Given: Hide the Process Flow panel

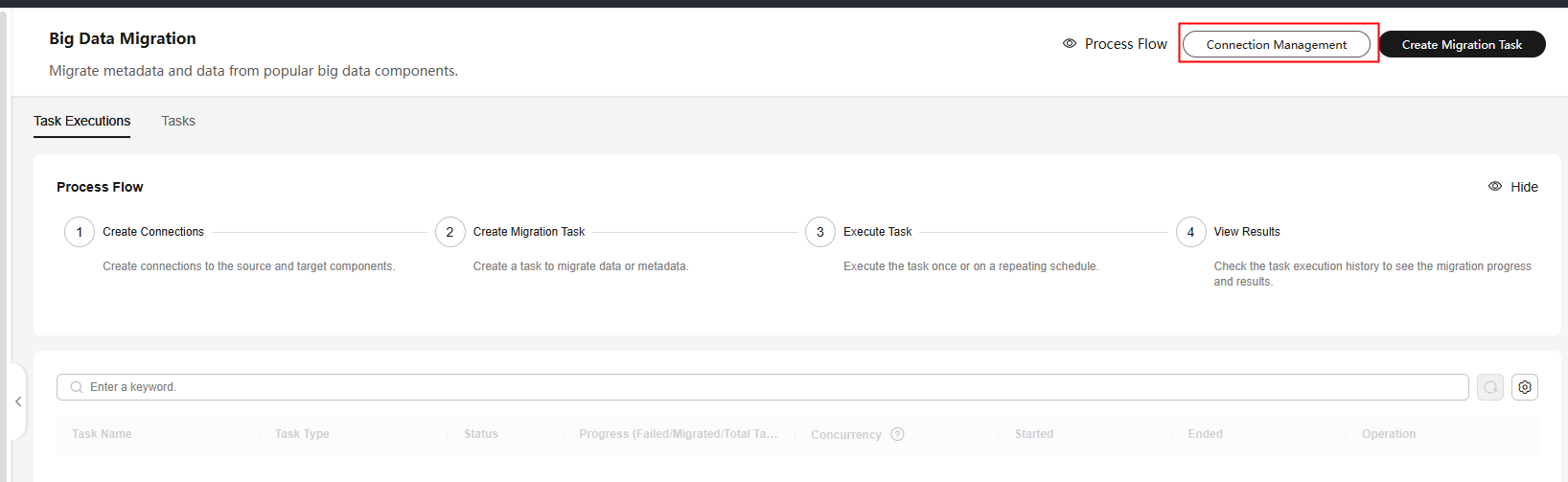Looking at the screenshot, I should pyautogui.click(x=1513, y=187).
